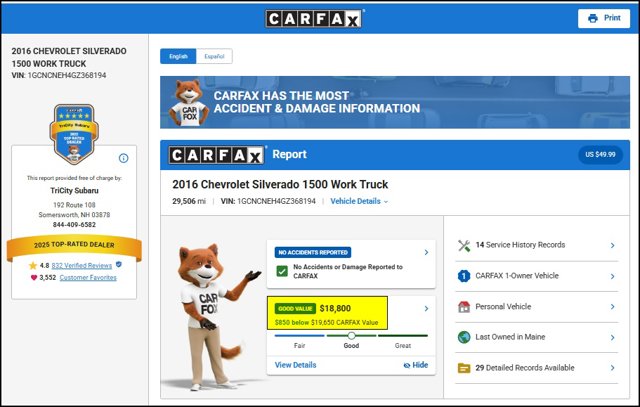Click the TriCity Subaru dealer name
This screenshot has height=407, width=640.
point(74,191)
